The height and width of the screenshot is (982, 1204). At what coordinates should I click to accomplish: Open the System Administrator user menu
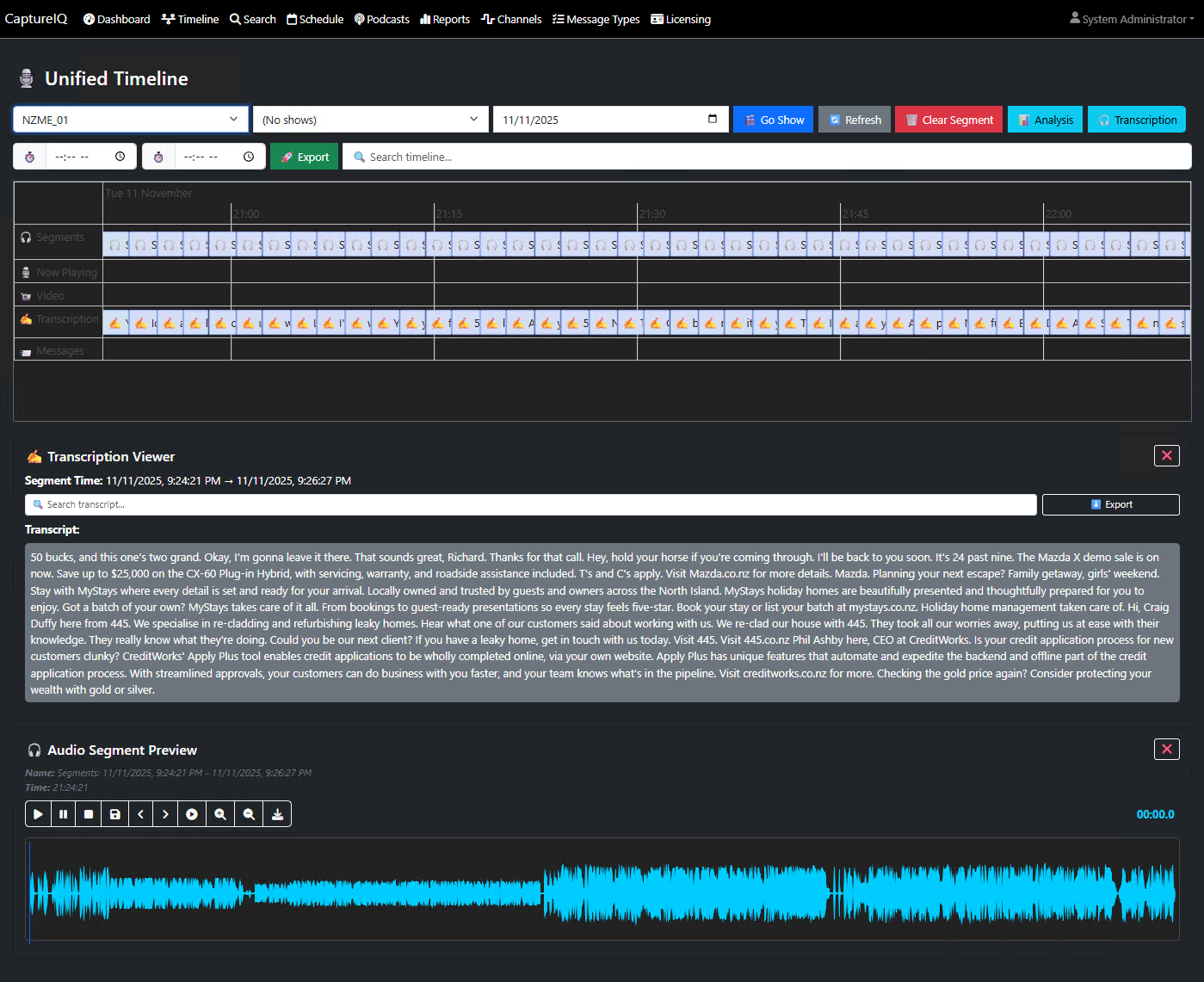tap(1132, 19)
